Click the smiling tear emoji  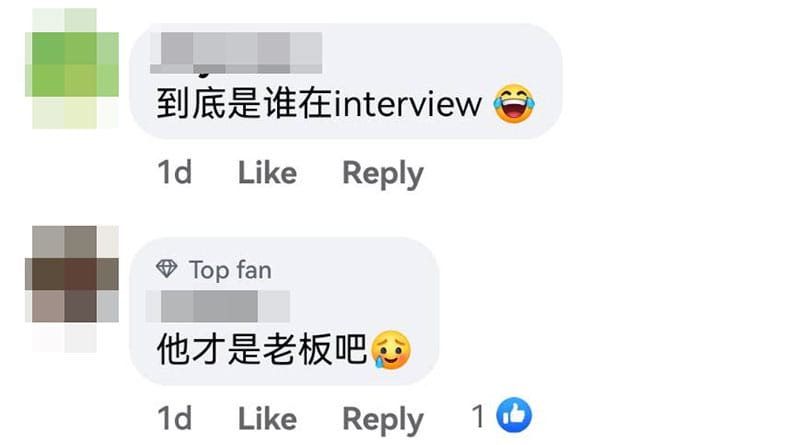point(390,350)
